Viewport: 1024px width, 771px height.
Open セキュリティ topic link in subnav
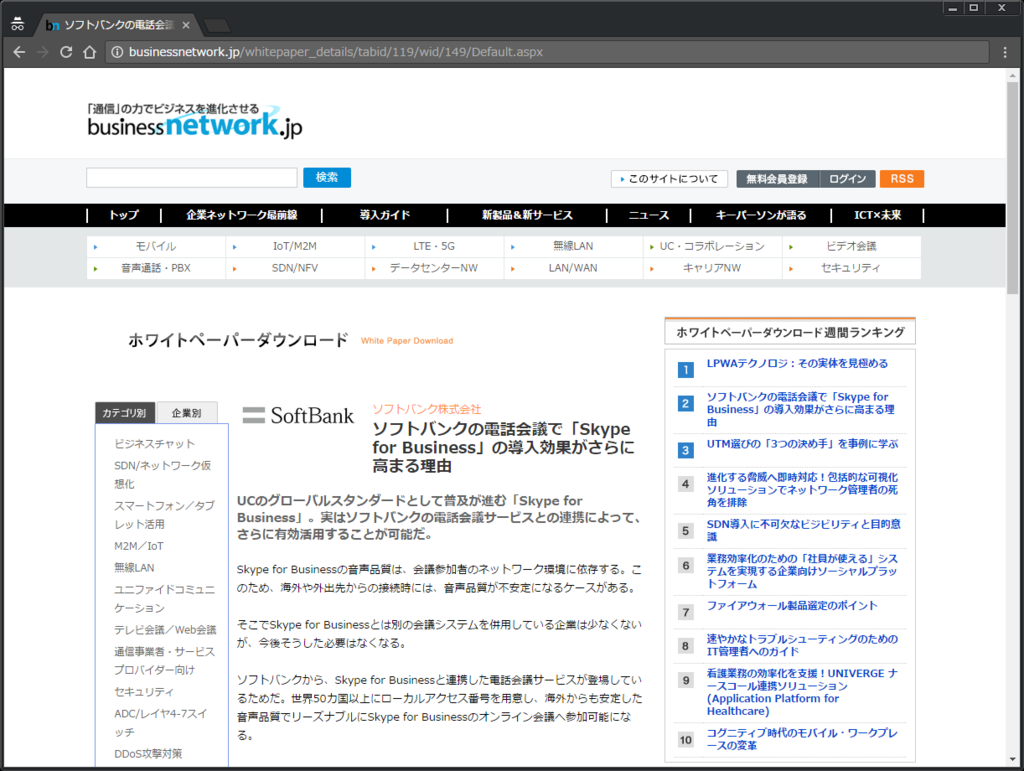coord(851,268)
